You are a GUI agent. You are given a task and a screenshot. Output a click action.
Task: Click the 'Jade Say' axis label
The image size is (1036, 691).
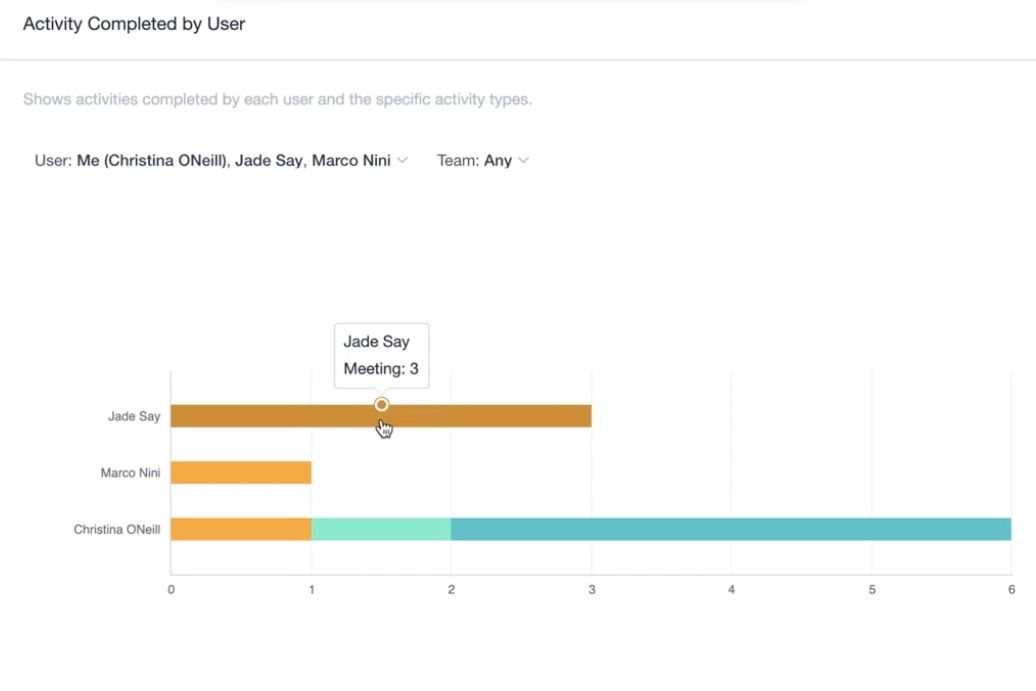click(134, 416)
